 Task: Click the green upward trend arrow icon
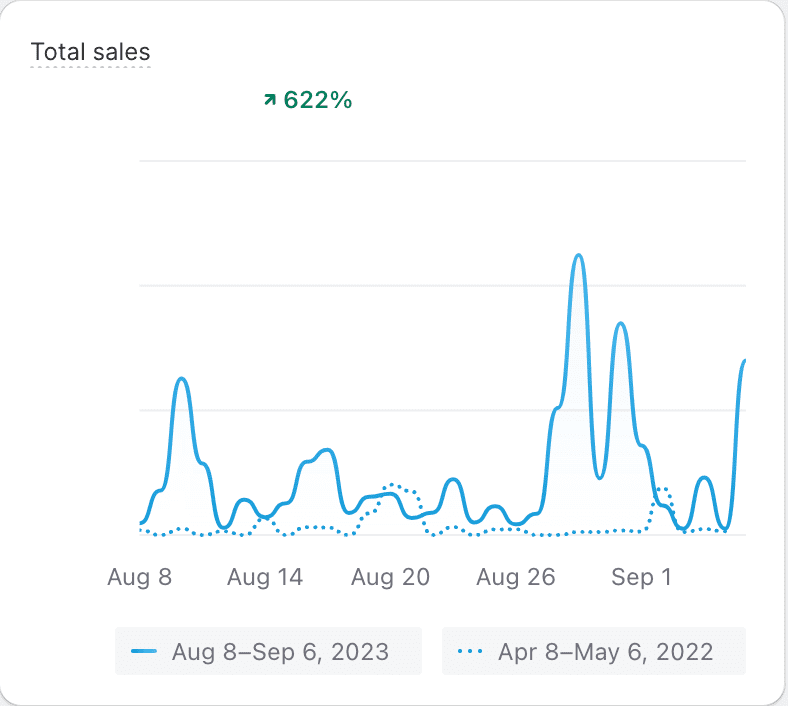tap(269, 100)
